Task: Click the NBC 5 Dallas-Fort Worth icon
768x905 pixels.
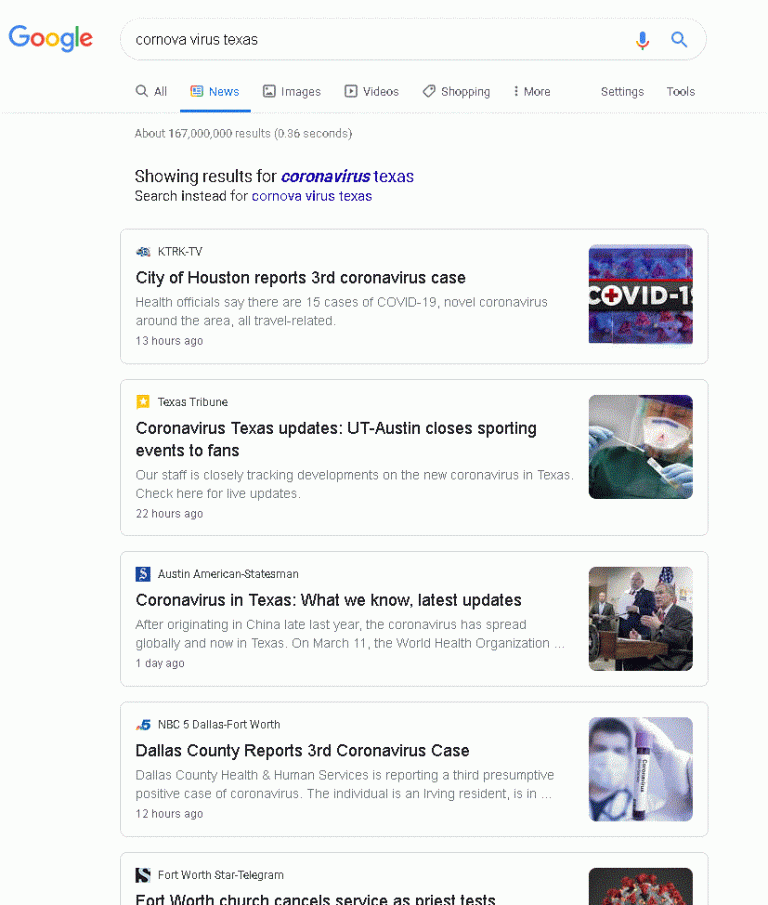Action: pyautogui.click(x=143, y=724)
